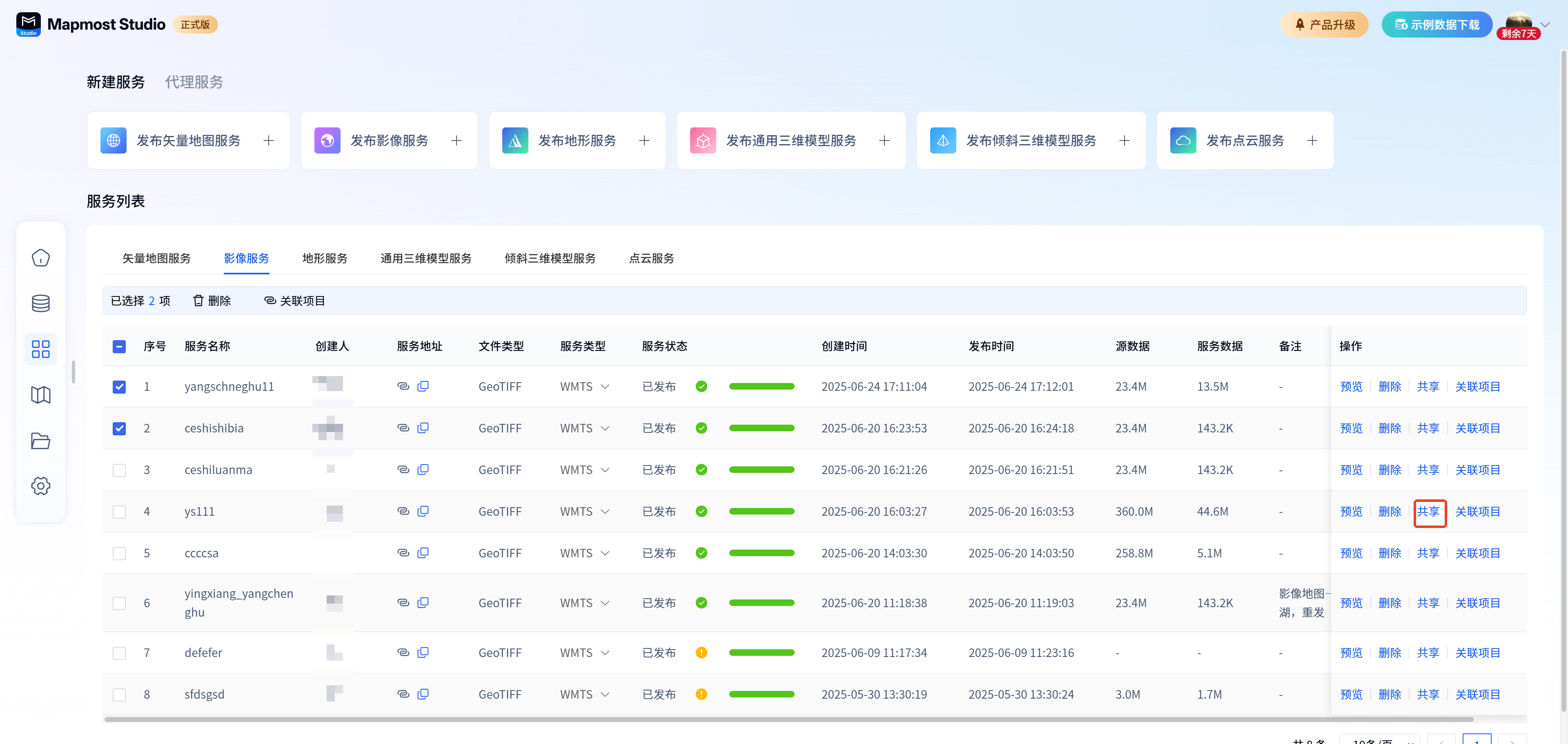
Task: Switch to 地形服务 tab
Action: tap(325, 258)
